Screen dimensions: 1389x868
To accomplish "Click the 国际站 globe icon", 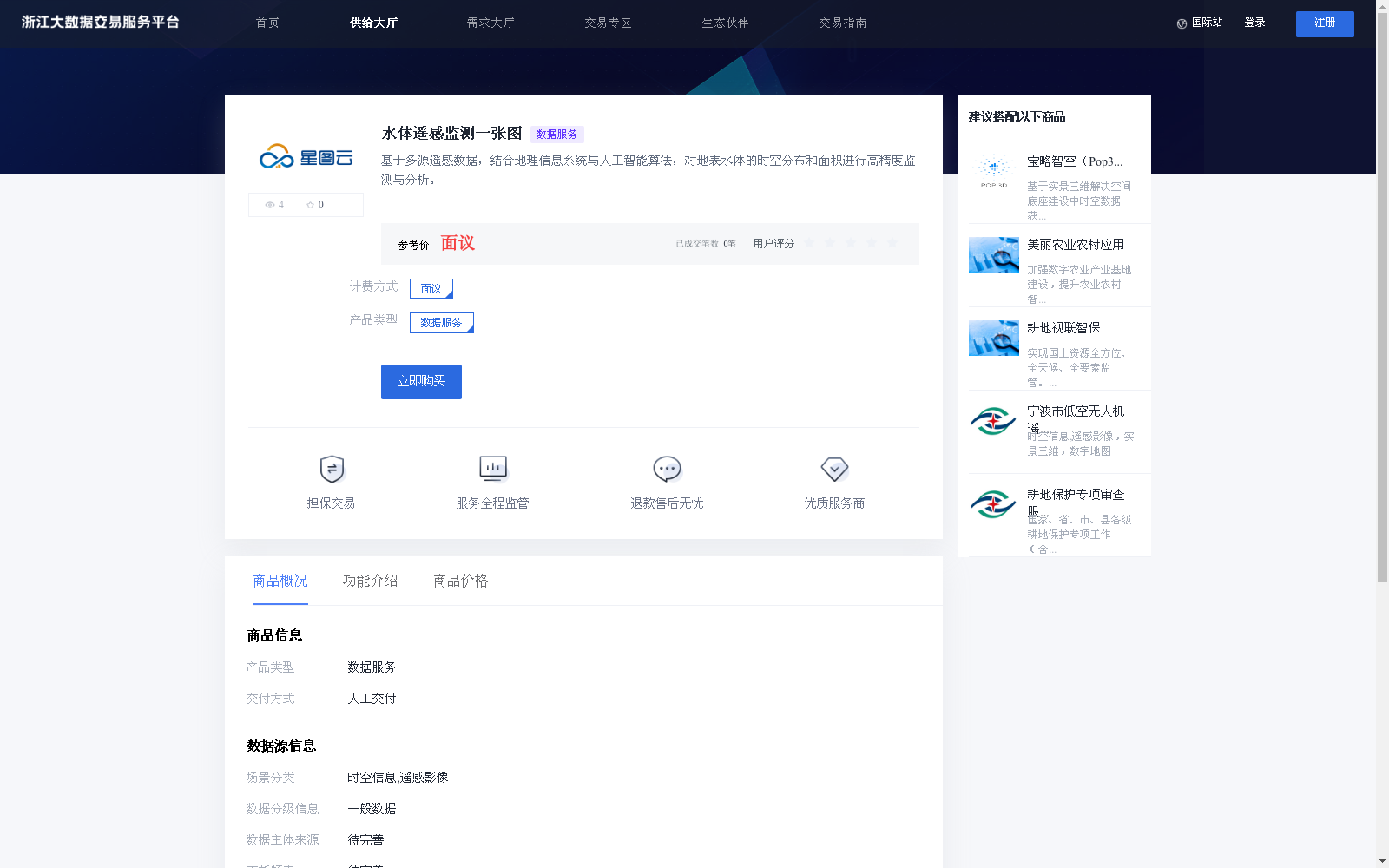I will [1182, 23].
